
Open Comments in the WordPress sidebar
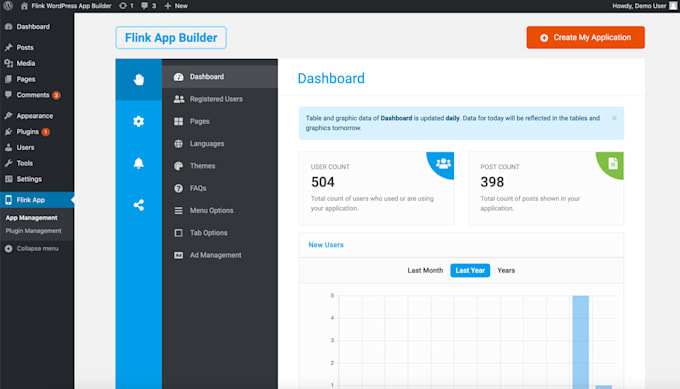[37, 95]
